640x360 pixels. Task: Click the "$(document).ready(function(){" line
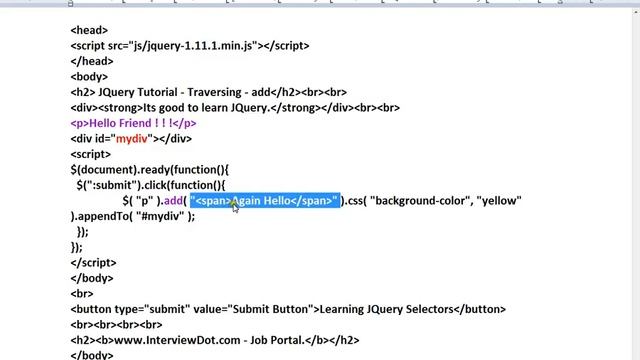click(x=150, y=170)
